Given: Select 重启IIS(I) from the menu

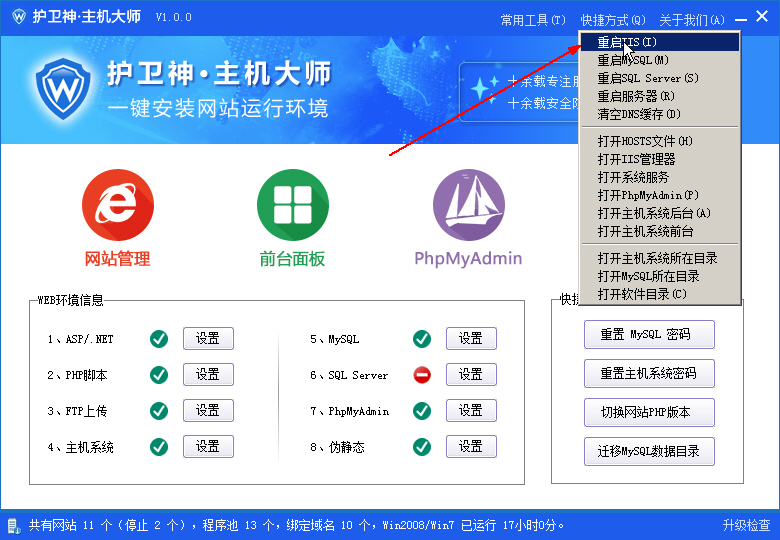Looking at the screenshot, I should coord(627,42).
